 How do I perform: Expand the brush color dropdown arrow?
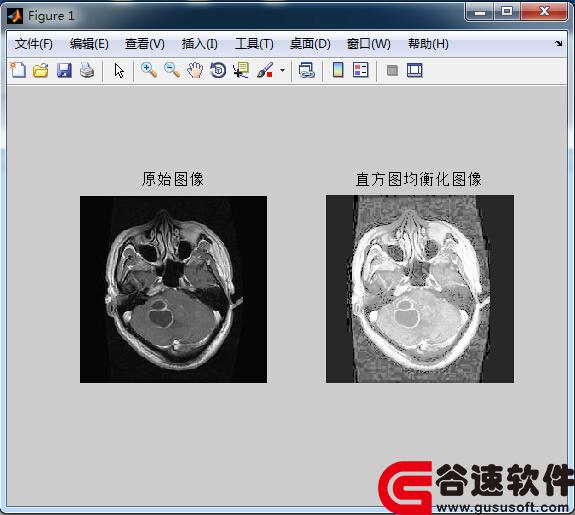tap(282, 70)
